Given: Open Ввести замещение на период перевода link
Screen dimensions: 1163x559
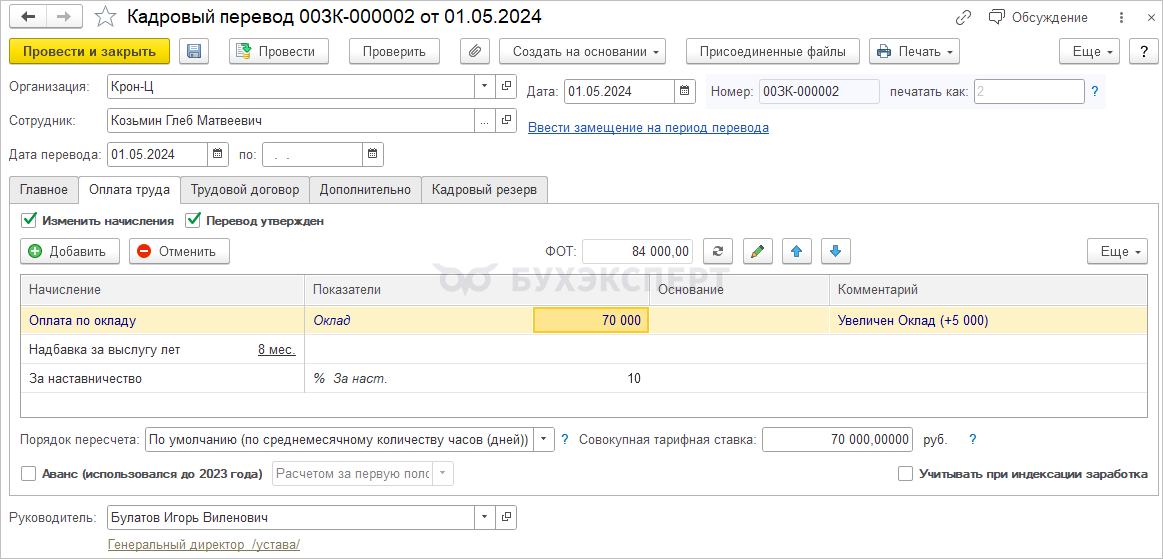Looking at the screenshot, I should coord(648,128).
